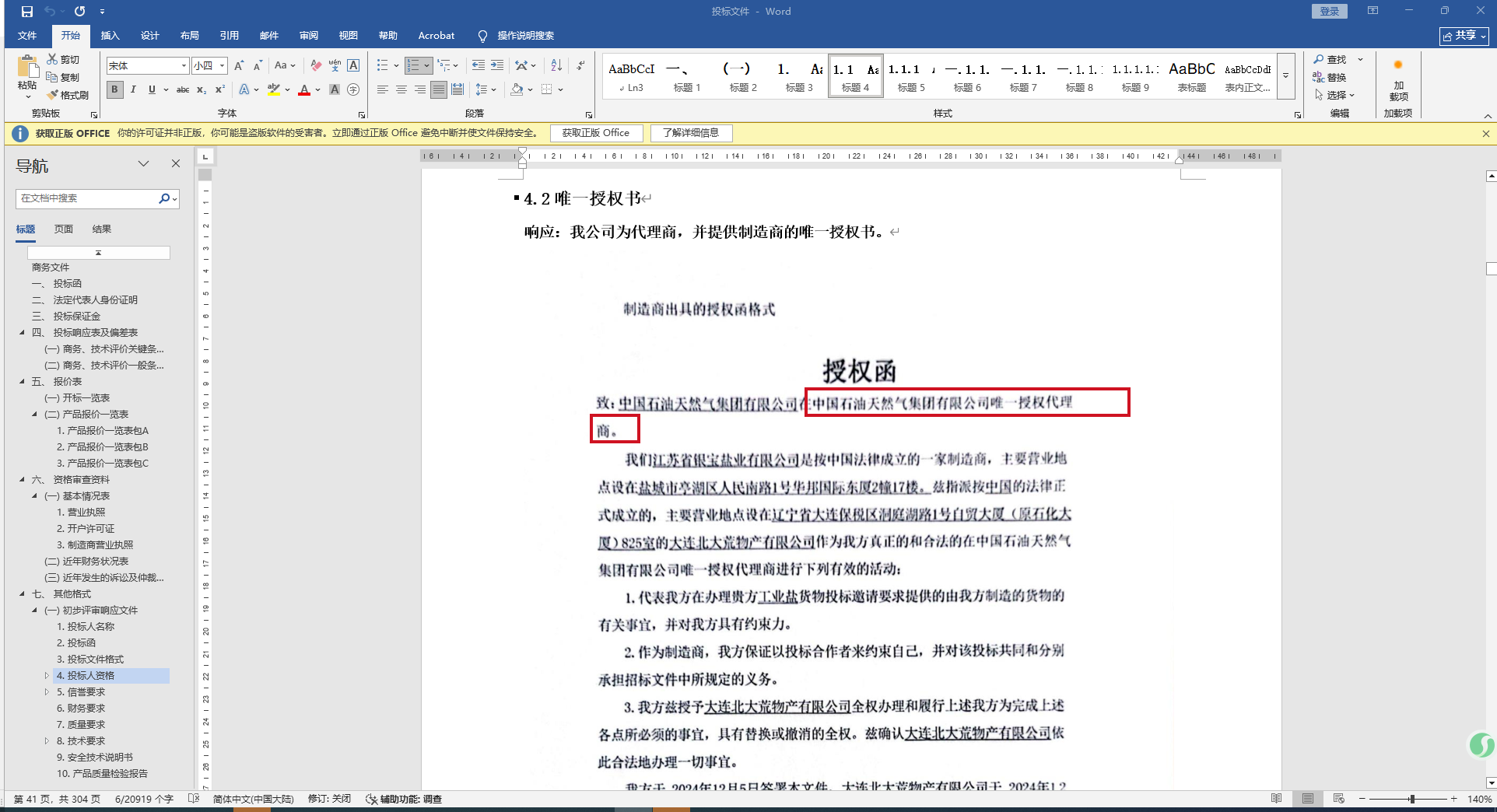The width and height of the screenshot is (1497, 812).
Task: Apply the yellow text highlight color
Action: tap(274, 90)
